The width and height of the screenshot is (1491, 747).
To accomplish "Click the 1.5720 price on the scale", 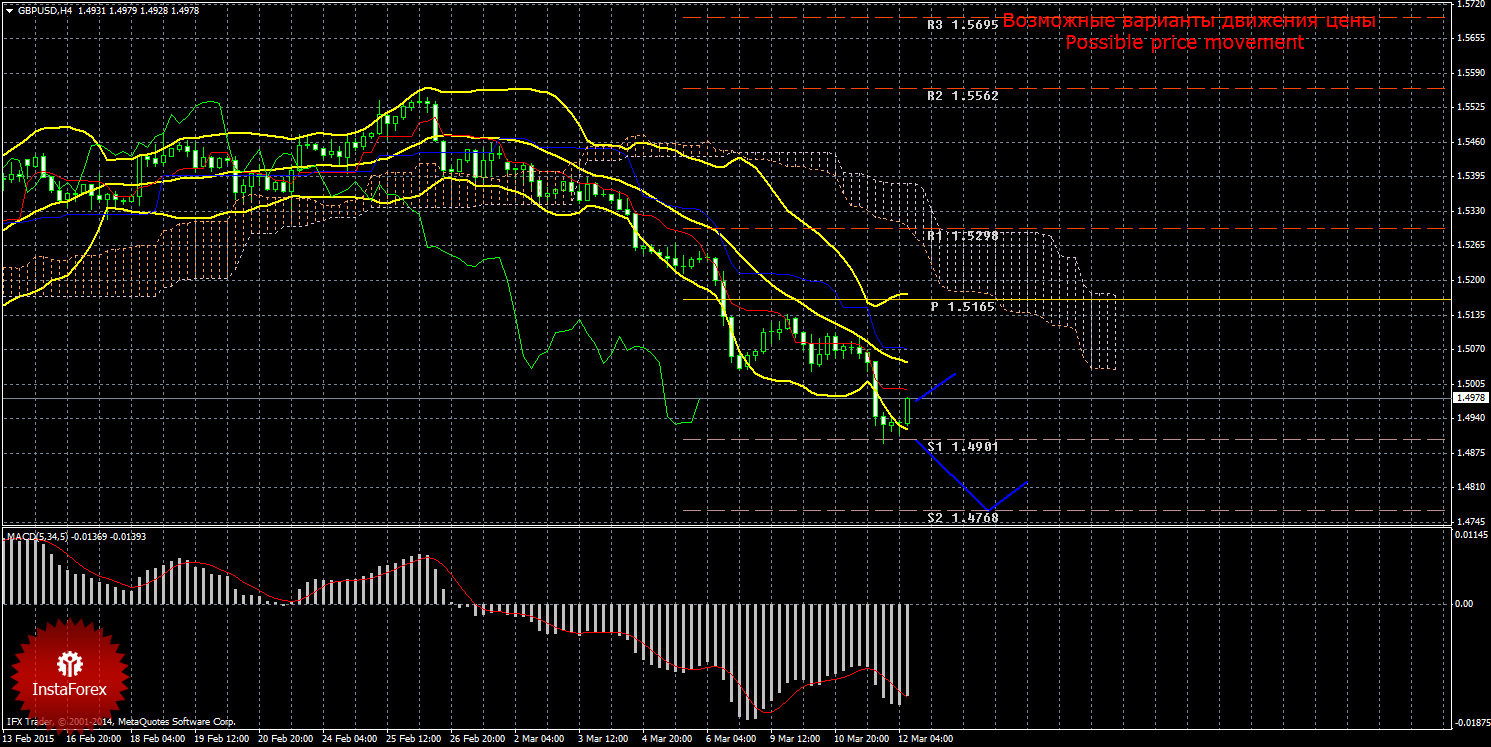I will coord(1470,5).
